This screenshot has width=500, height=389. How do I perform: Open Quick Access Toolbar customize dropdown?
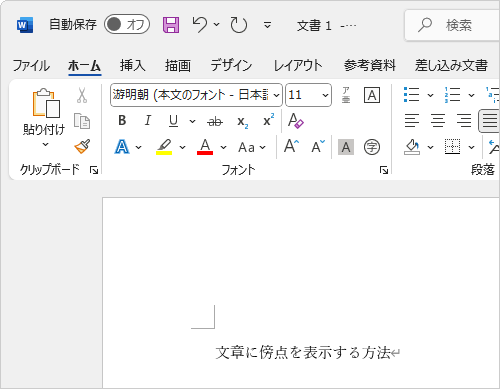click(267, 25)
